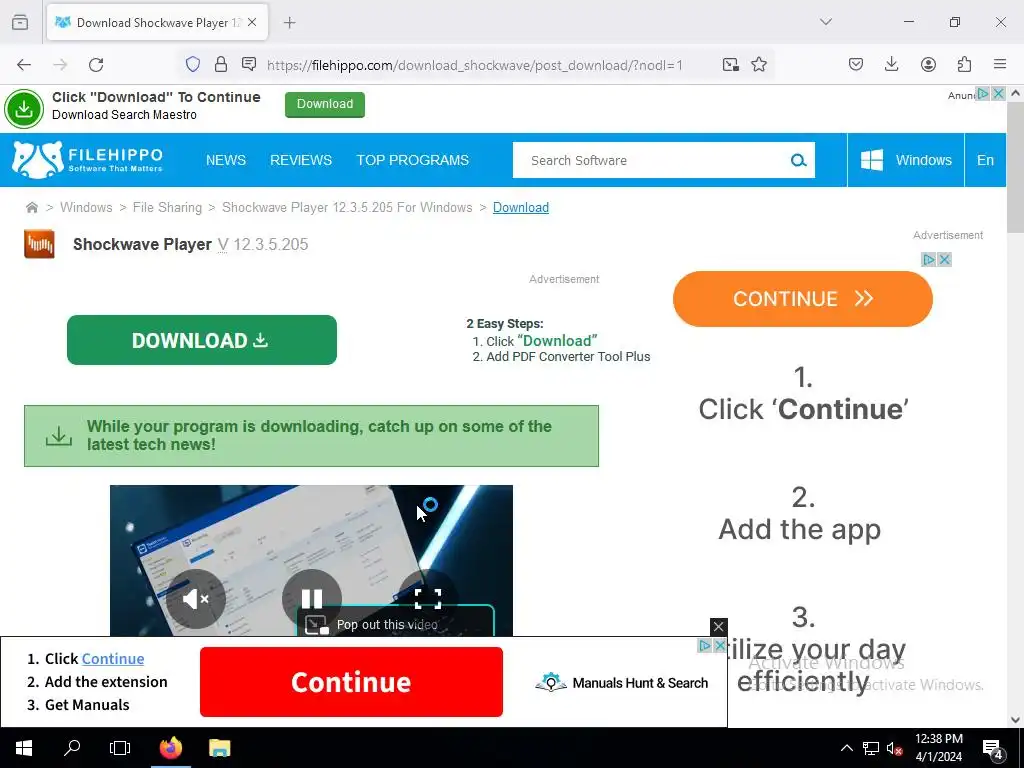
Task: Open File Explorer from taskbar
Action: point(219,748)
